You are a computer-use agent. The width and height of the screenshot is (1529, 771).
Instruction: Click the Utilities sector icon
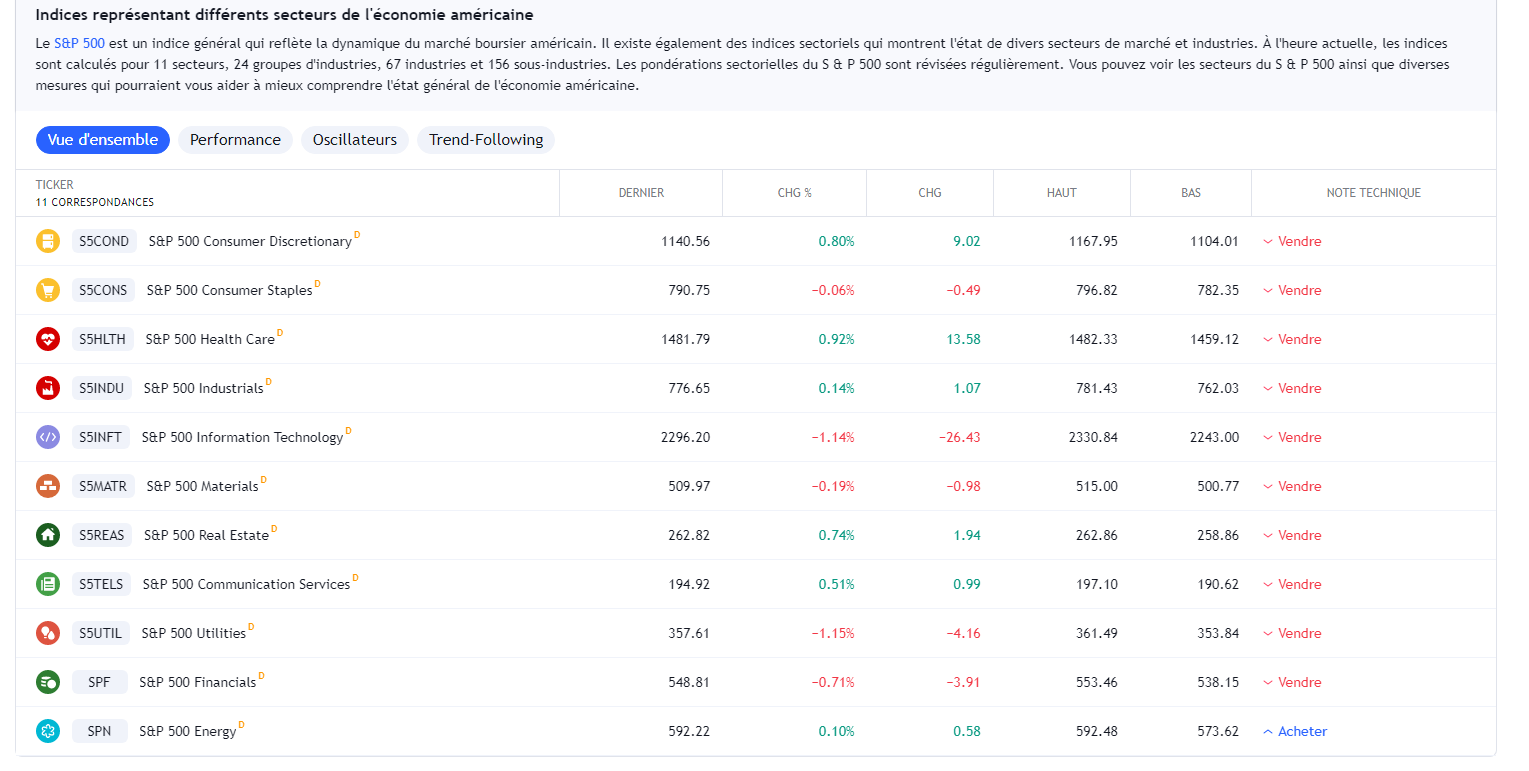[48, 633]
